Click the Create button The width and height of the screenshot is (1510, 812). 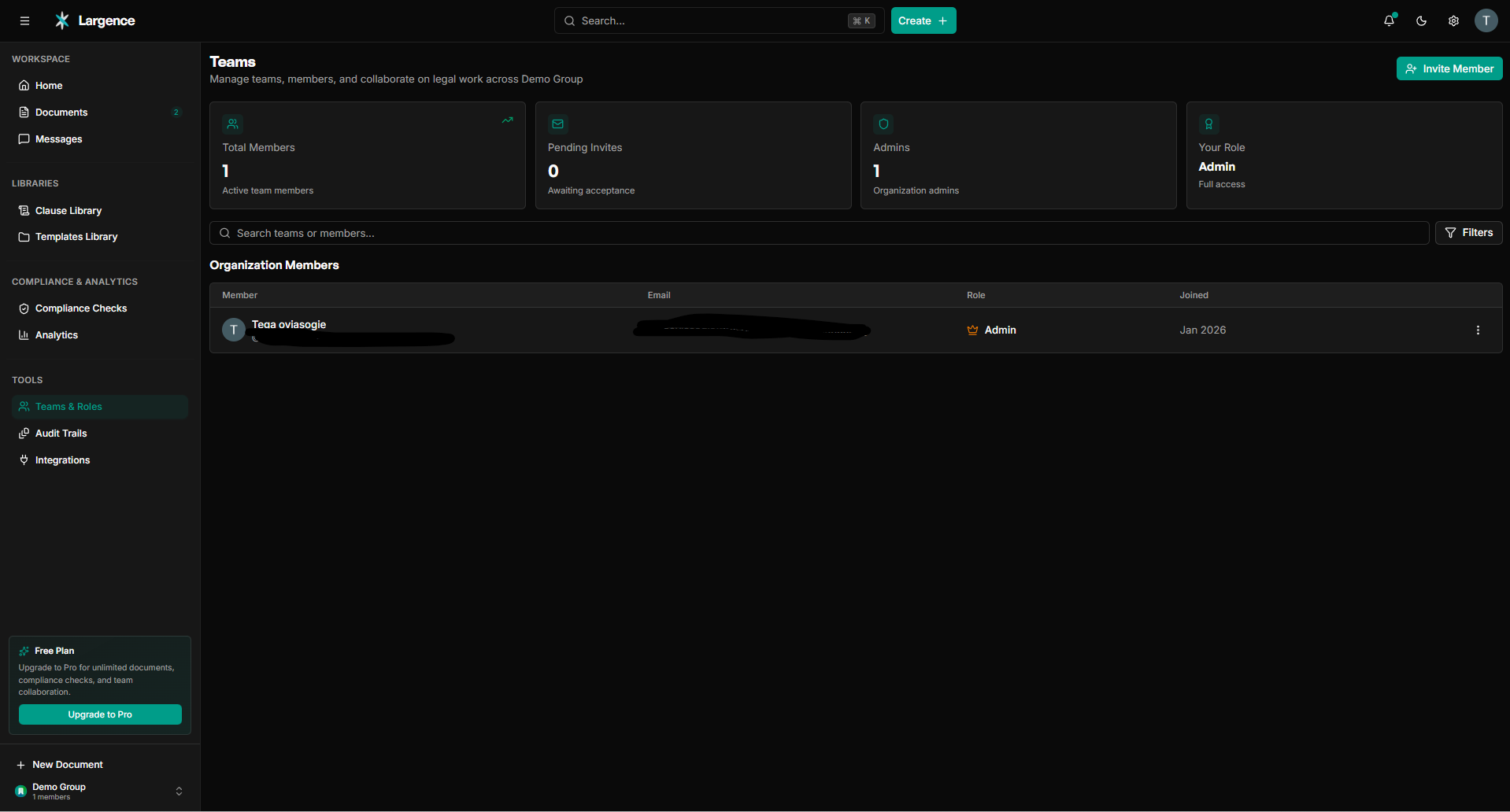coord(923,21)
